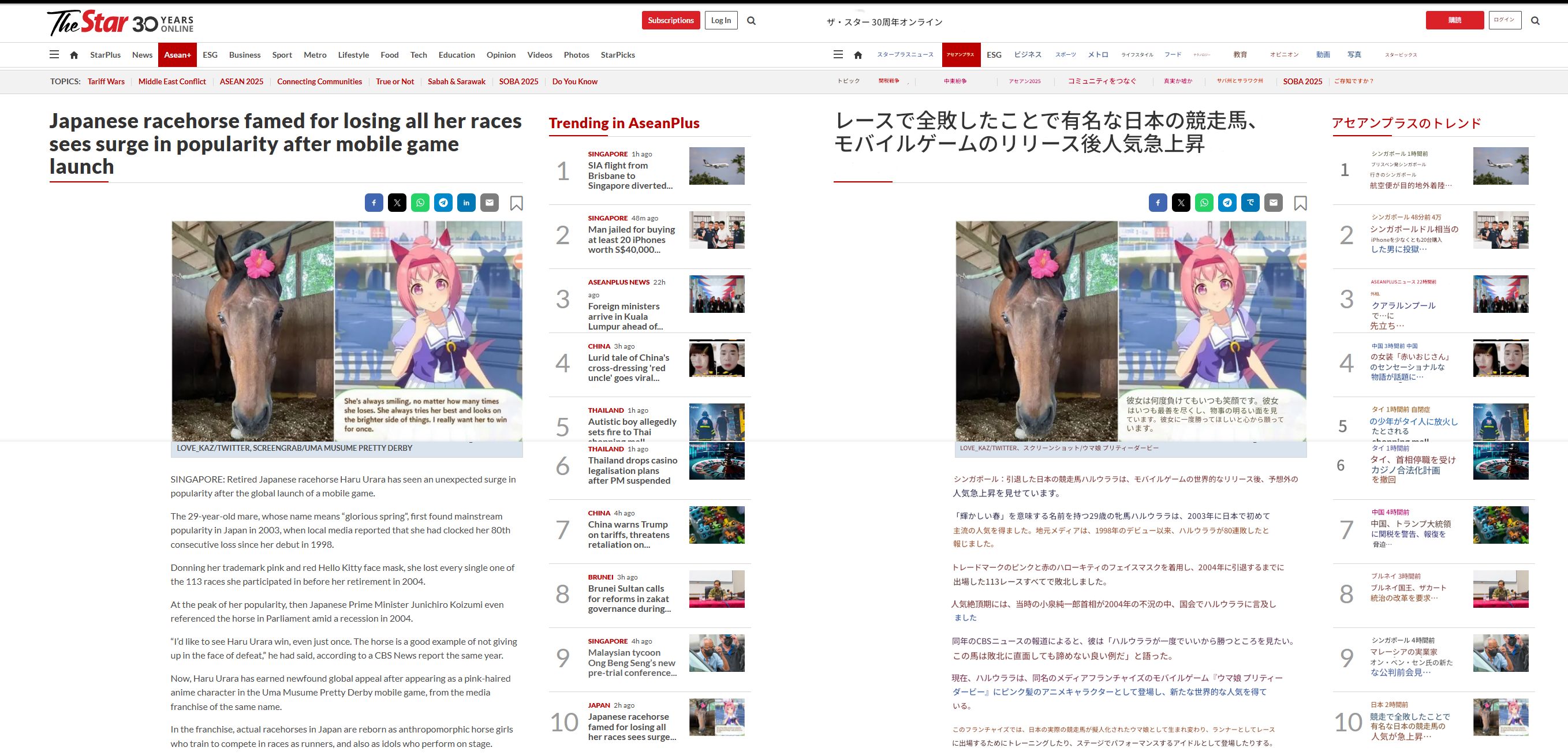Open China warns Trump on tariffs story
The image size is (1568, 755).
point(629,534)
